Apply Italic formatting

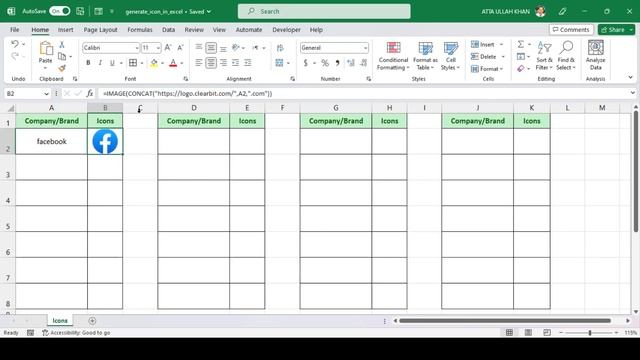tap(100, 63)
